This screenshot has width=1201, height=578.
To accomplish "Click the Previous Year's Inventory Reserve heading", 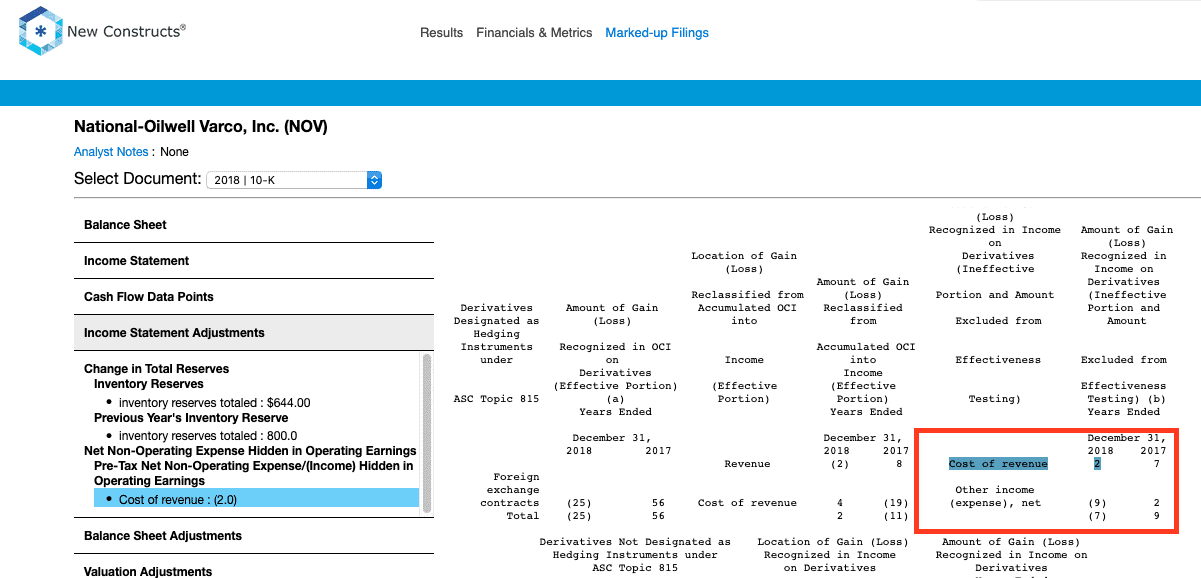I will [191, 418].
